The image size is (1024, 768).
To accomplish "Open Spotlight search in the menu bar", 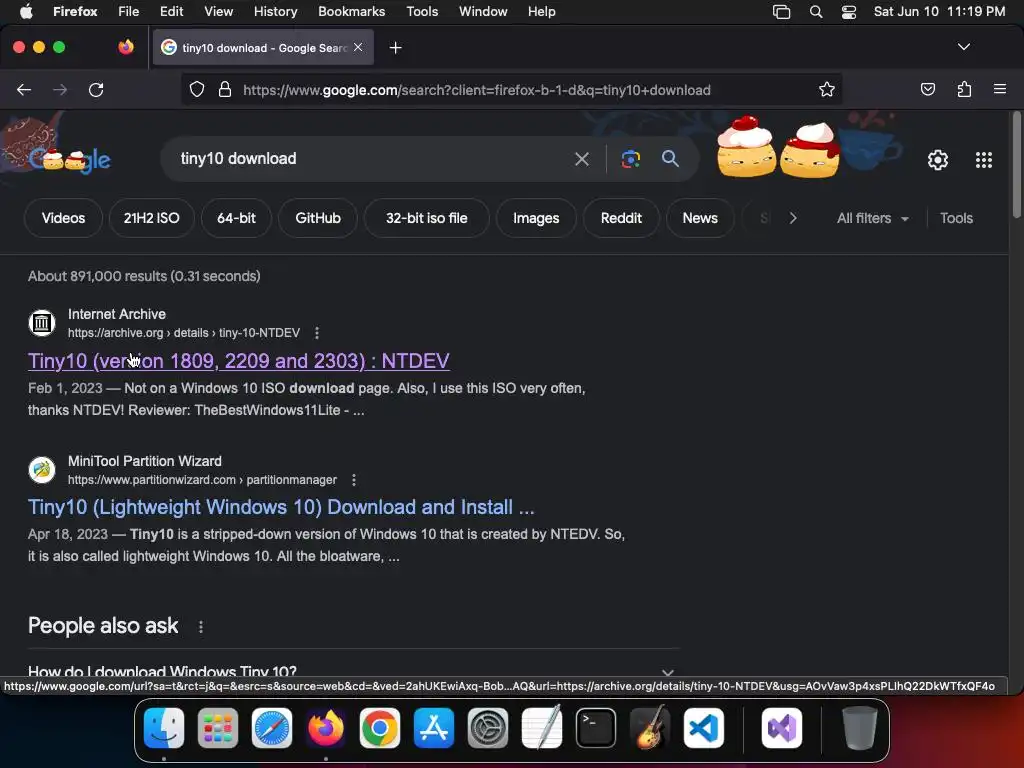I will point(816,12).
